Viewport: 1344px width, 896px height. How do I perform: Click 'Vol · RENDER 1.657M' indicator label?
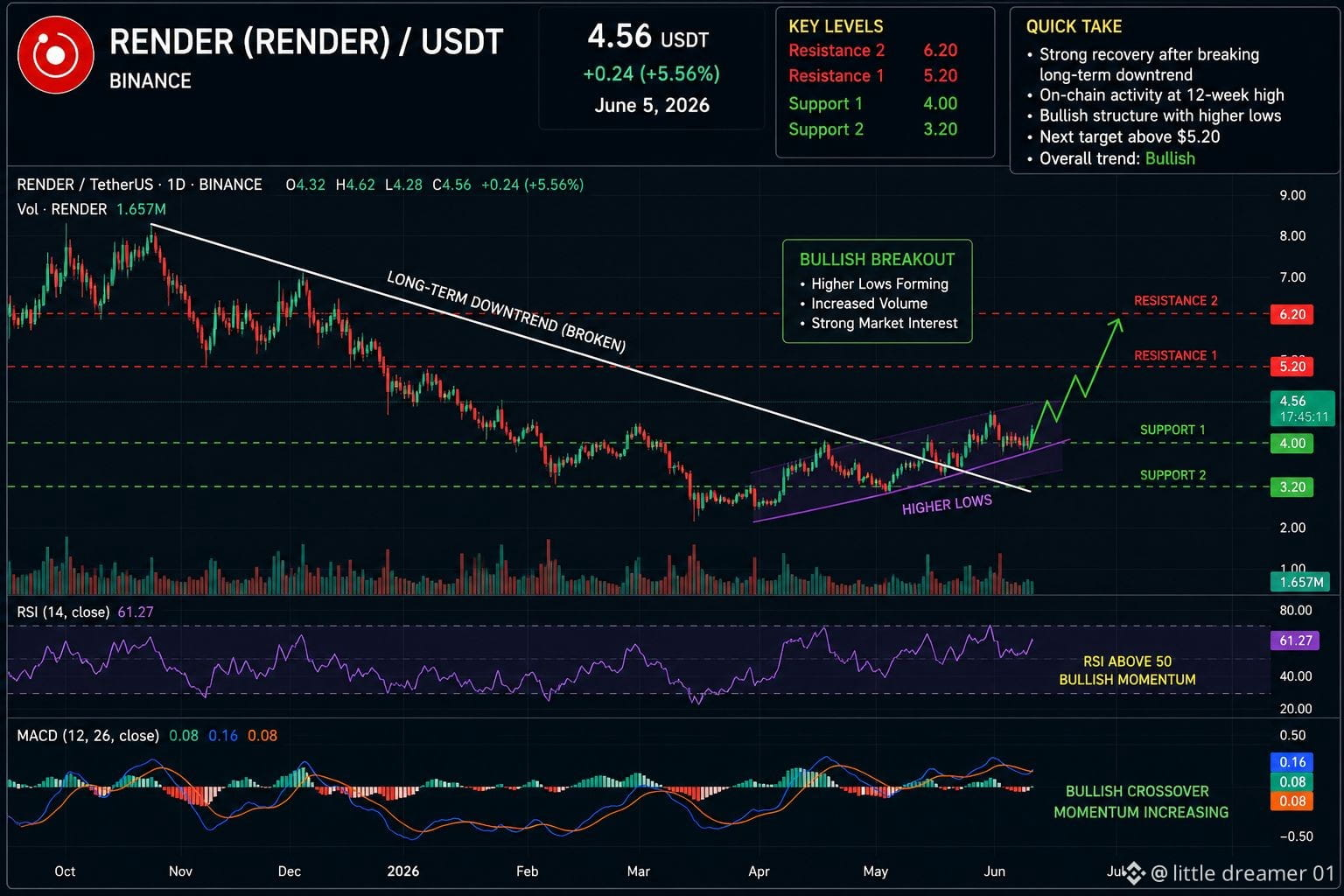click(x=91, y=209)
